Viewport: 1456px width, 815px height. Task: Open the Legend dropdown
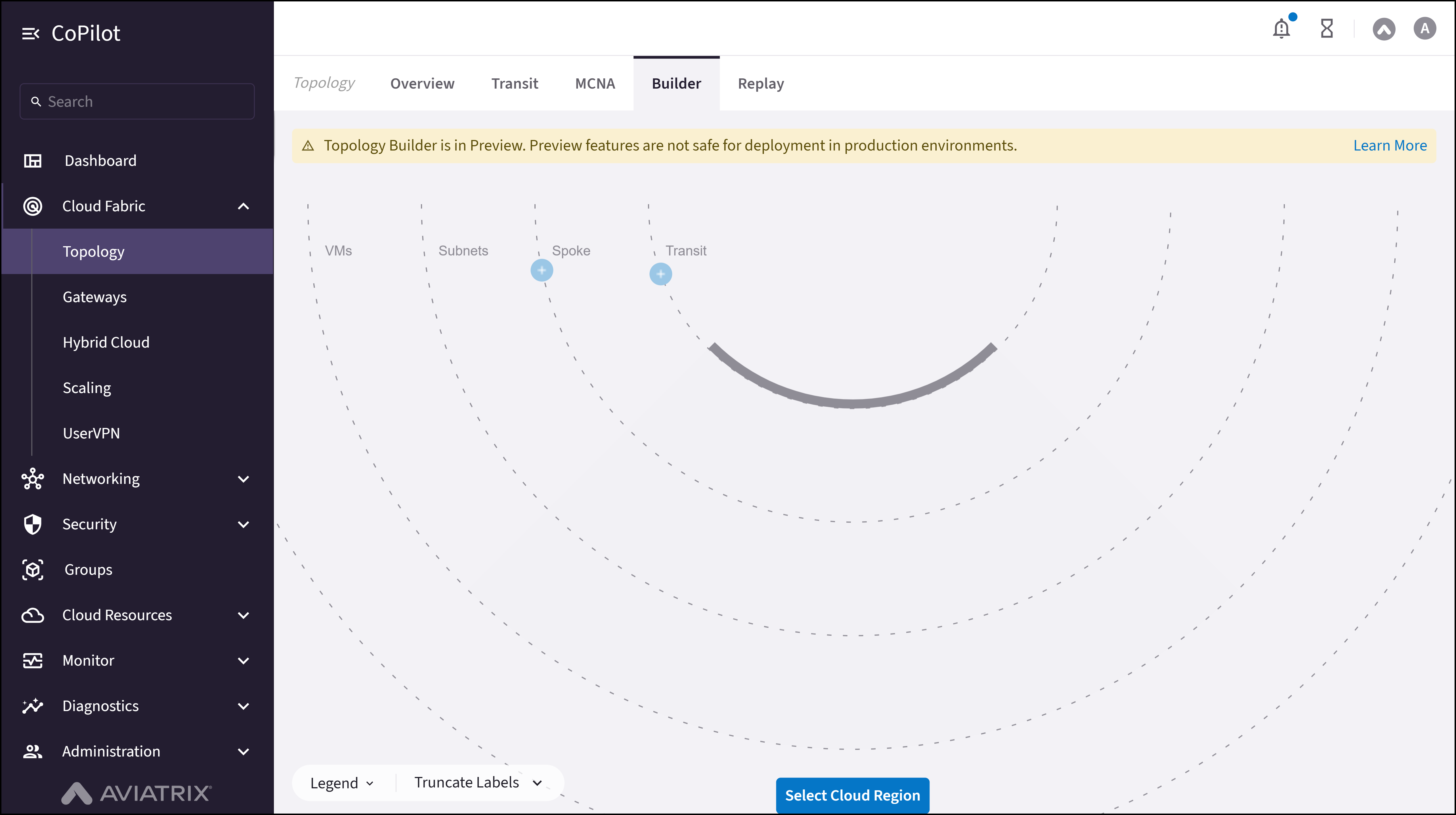(x=342, y=783)
